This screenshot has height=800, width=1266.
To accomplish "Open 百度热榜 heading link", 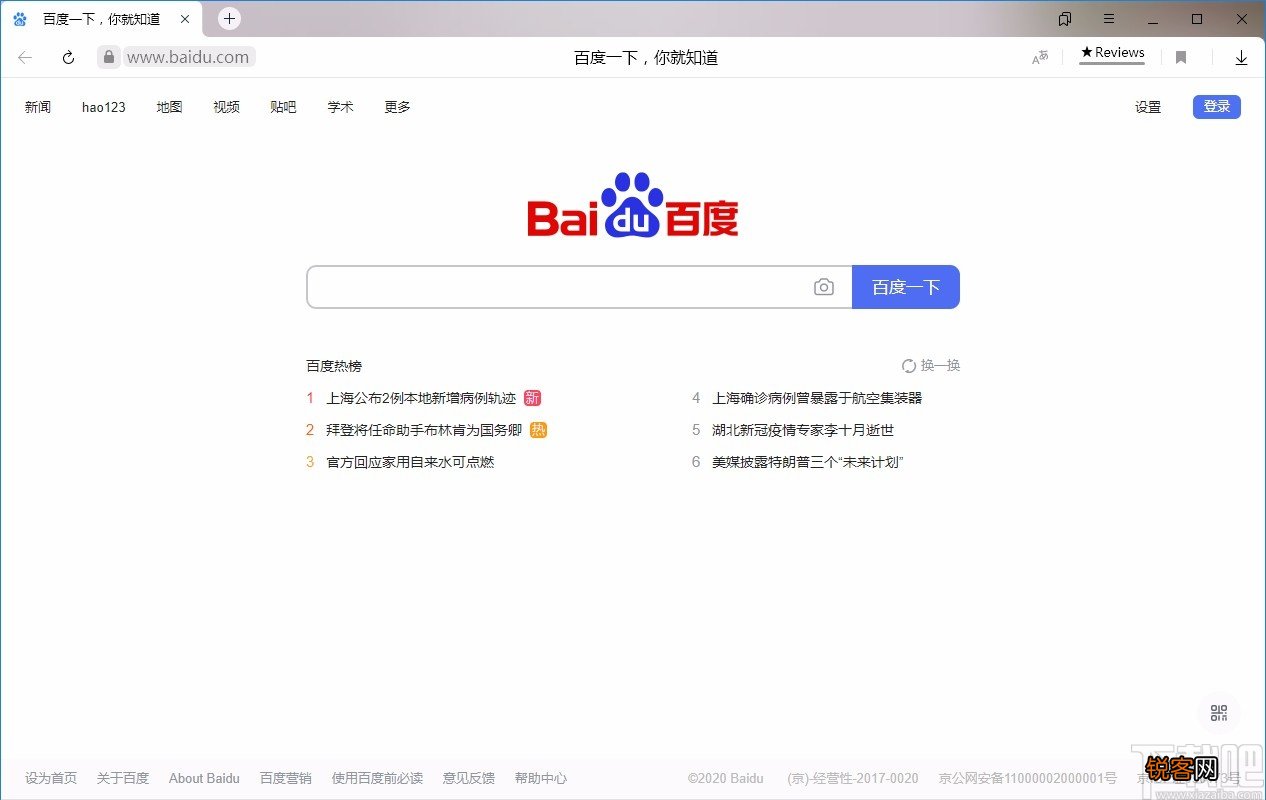I will click(334, 366).
